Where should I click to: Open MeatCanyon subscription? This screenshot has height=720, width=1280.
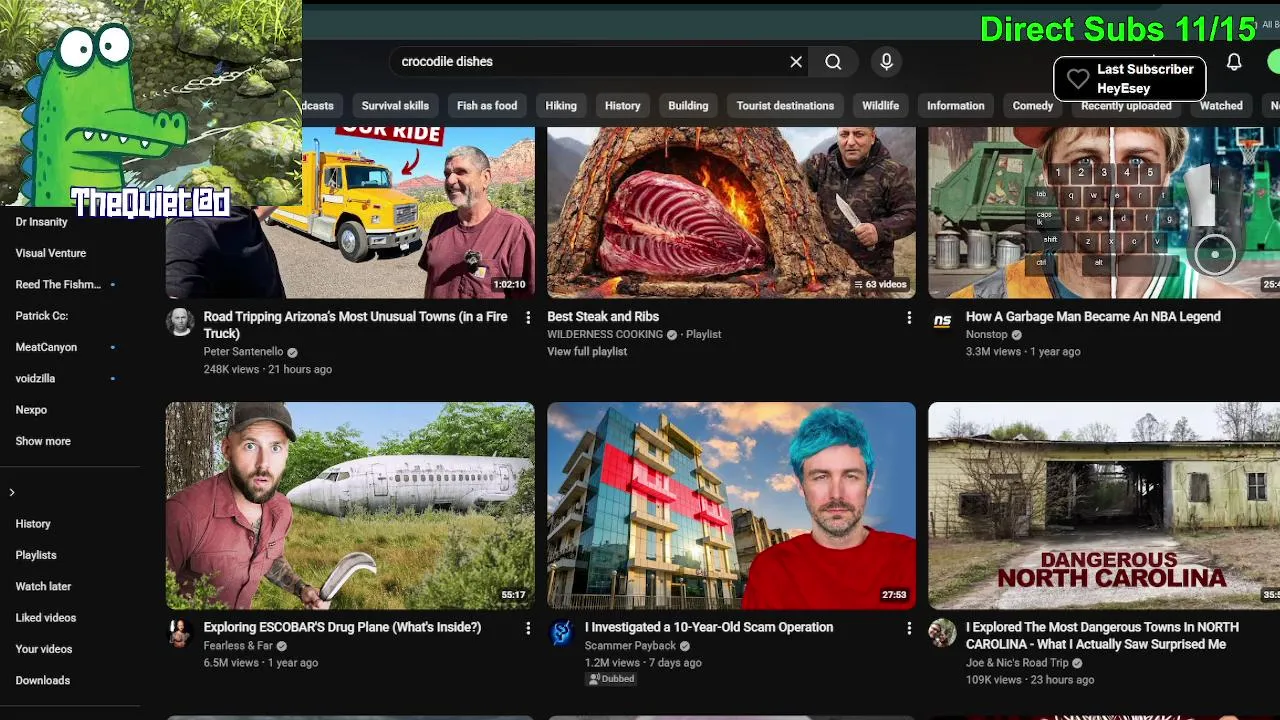[46, 347]
